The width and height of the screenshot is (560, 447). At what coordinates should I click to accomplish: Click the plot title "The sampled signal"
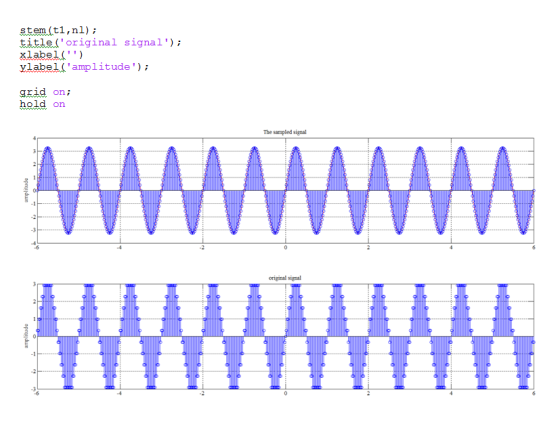(285, 132)
